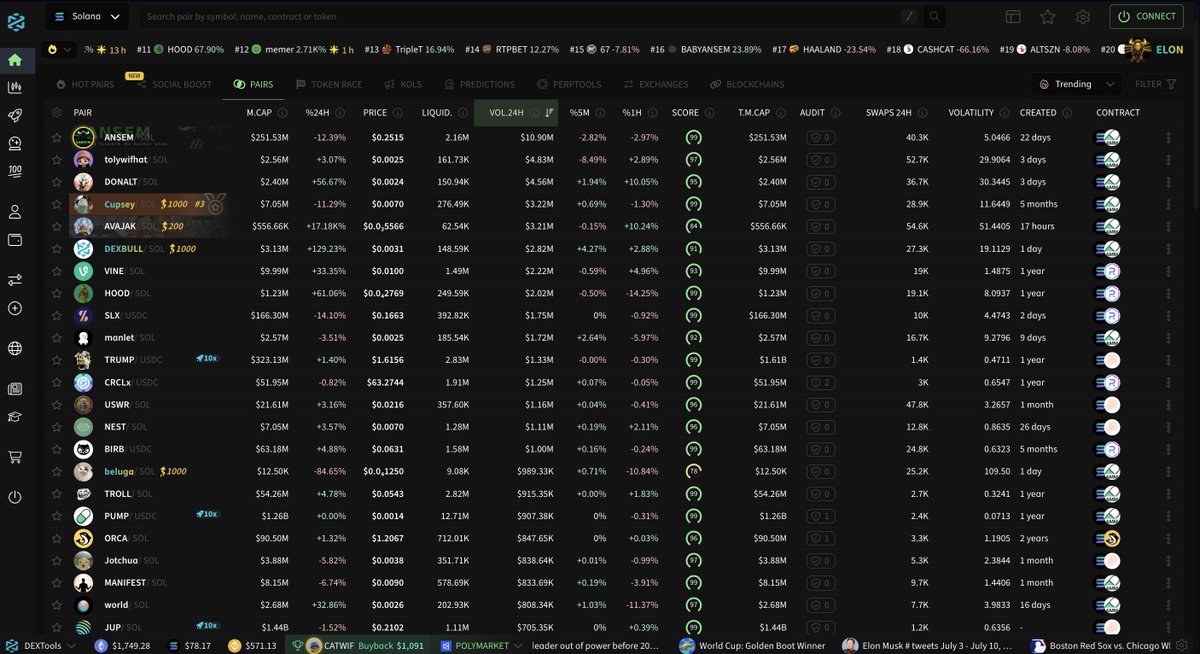Open the user account icon in sidebar
1200x654 pixels.
15,212
